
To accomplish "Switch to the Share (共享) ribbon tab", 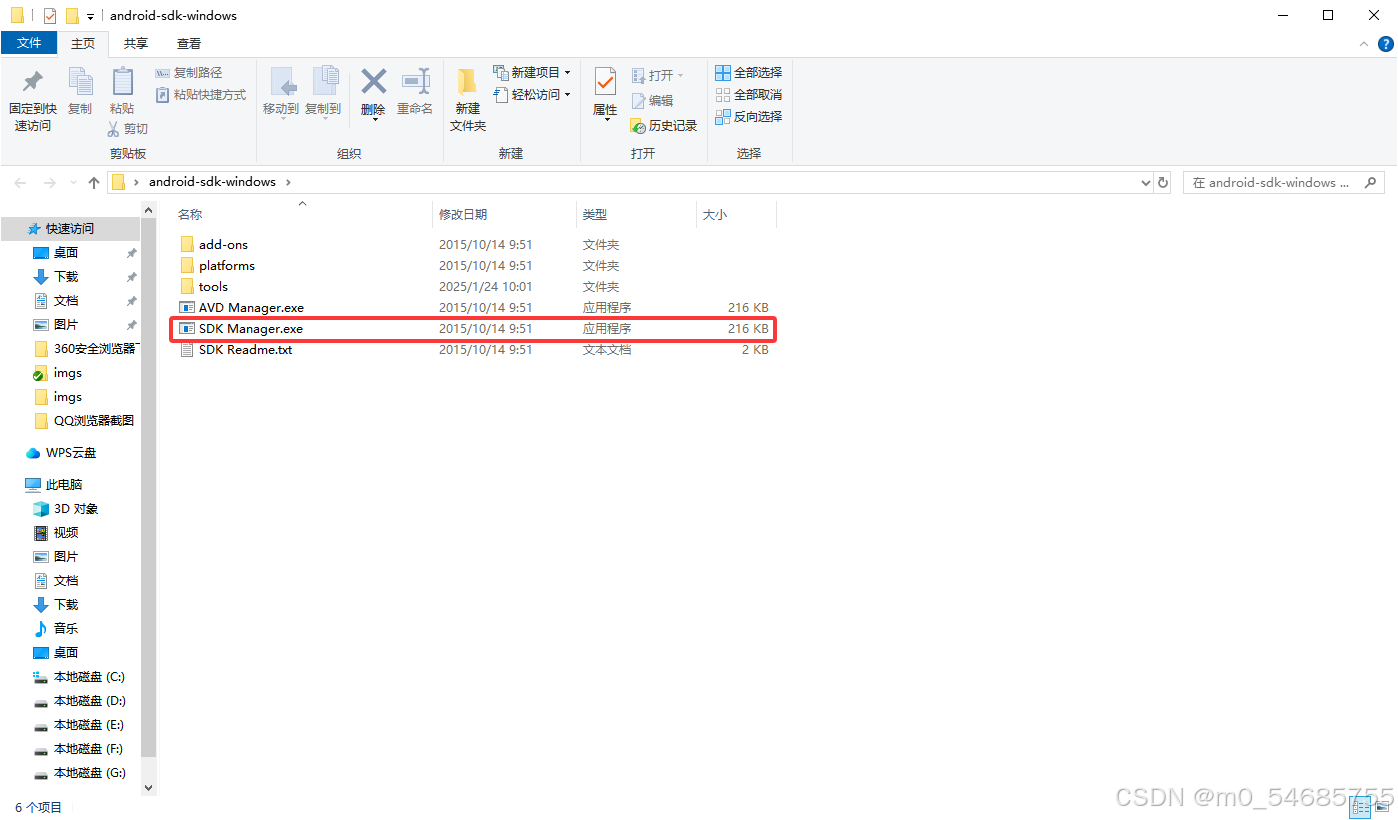I will (136, 44).
